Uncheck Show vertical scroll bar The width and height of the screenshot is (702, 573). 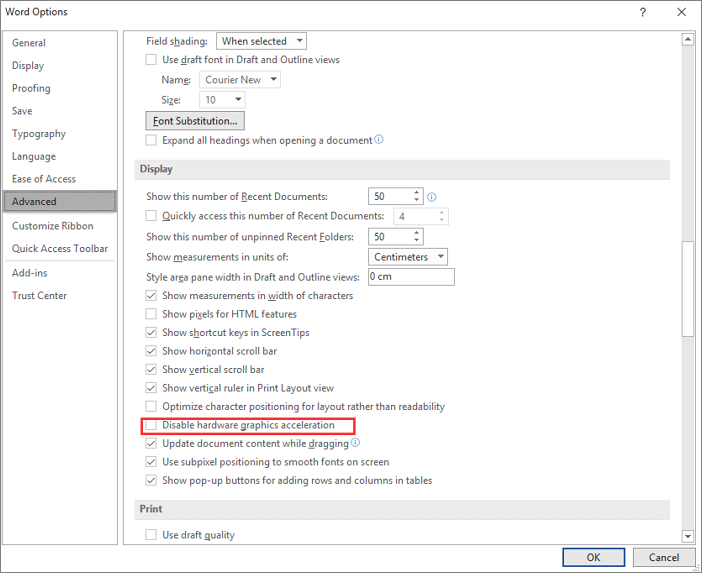(x=151, y=369)
